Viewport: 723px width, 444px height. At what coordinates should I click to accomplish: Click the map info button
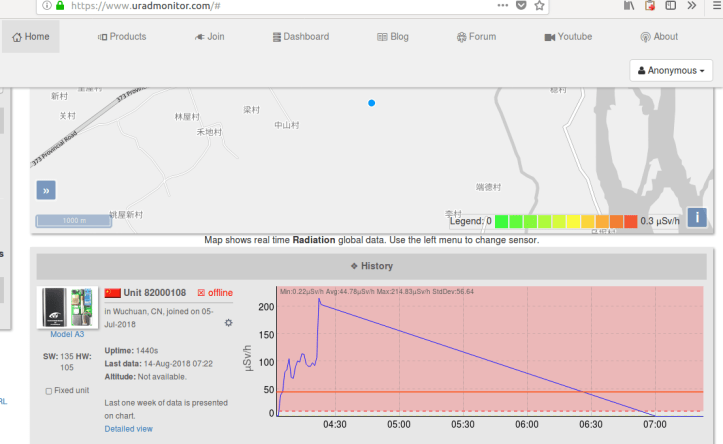click(x=697, y=217)
